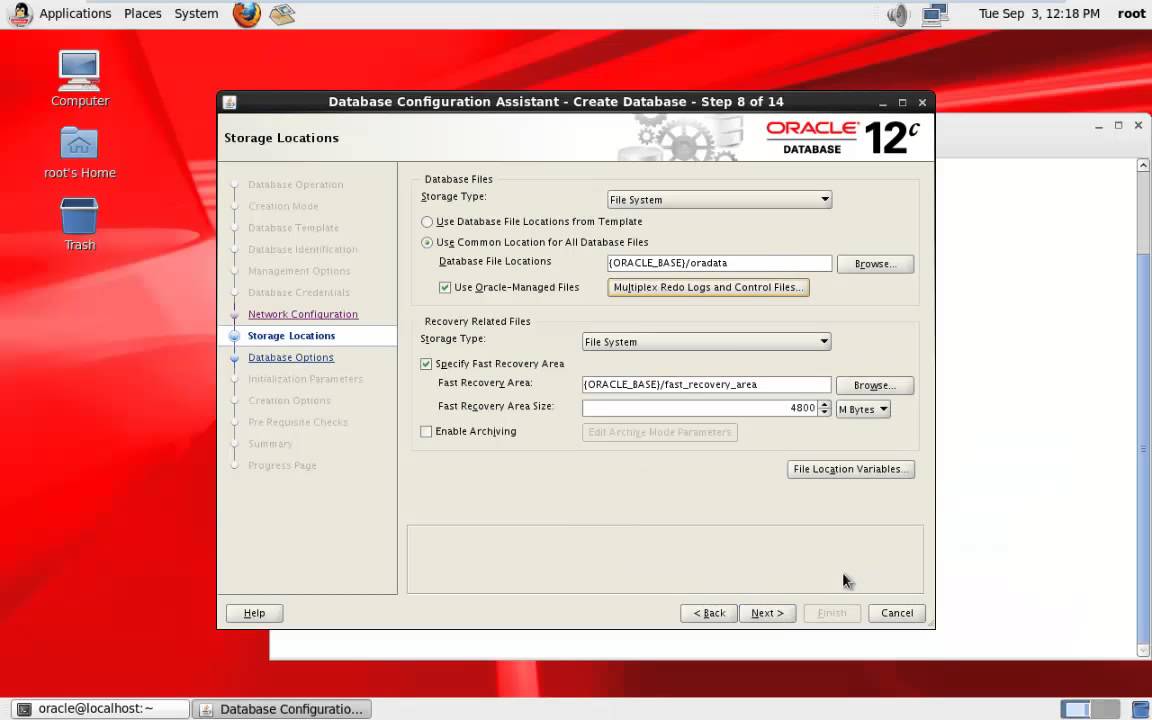Viewport: 1152px width, 720px height.
Task: Click Database Credentials step label
Action: click(298, 293)
